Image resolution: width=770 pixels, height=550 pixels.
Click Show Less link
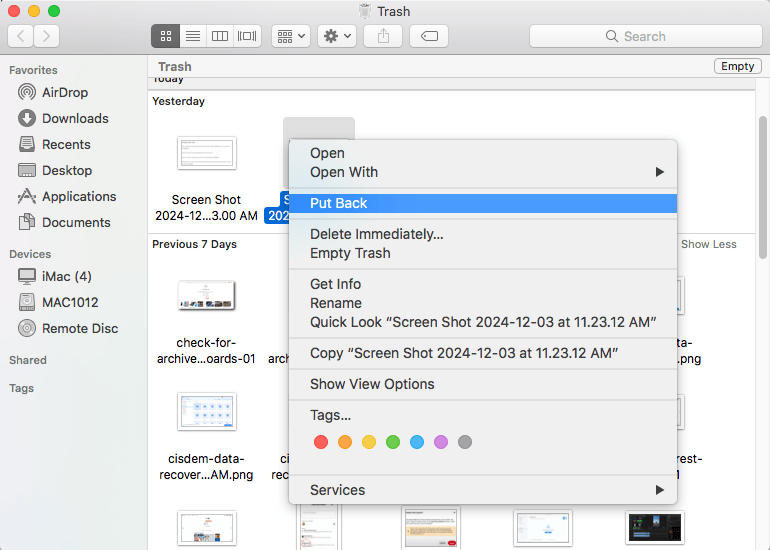click(x=709, y=245)
